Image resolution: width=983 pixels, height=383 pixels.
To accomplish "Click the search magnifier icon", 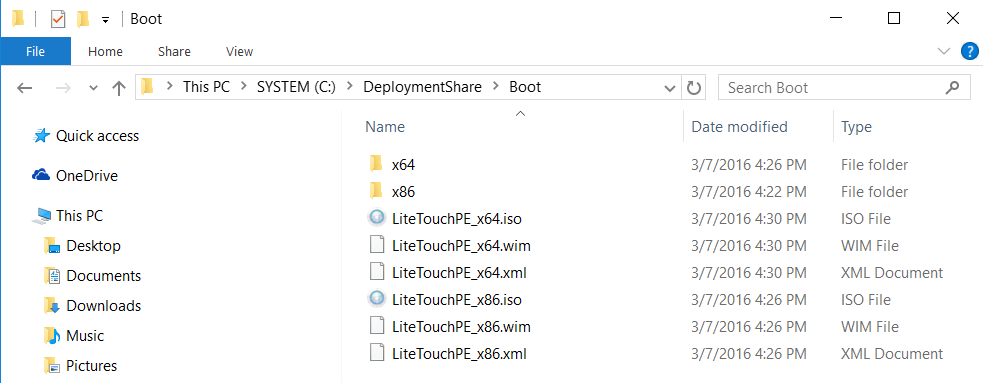I will [952, 87].
